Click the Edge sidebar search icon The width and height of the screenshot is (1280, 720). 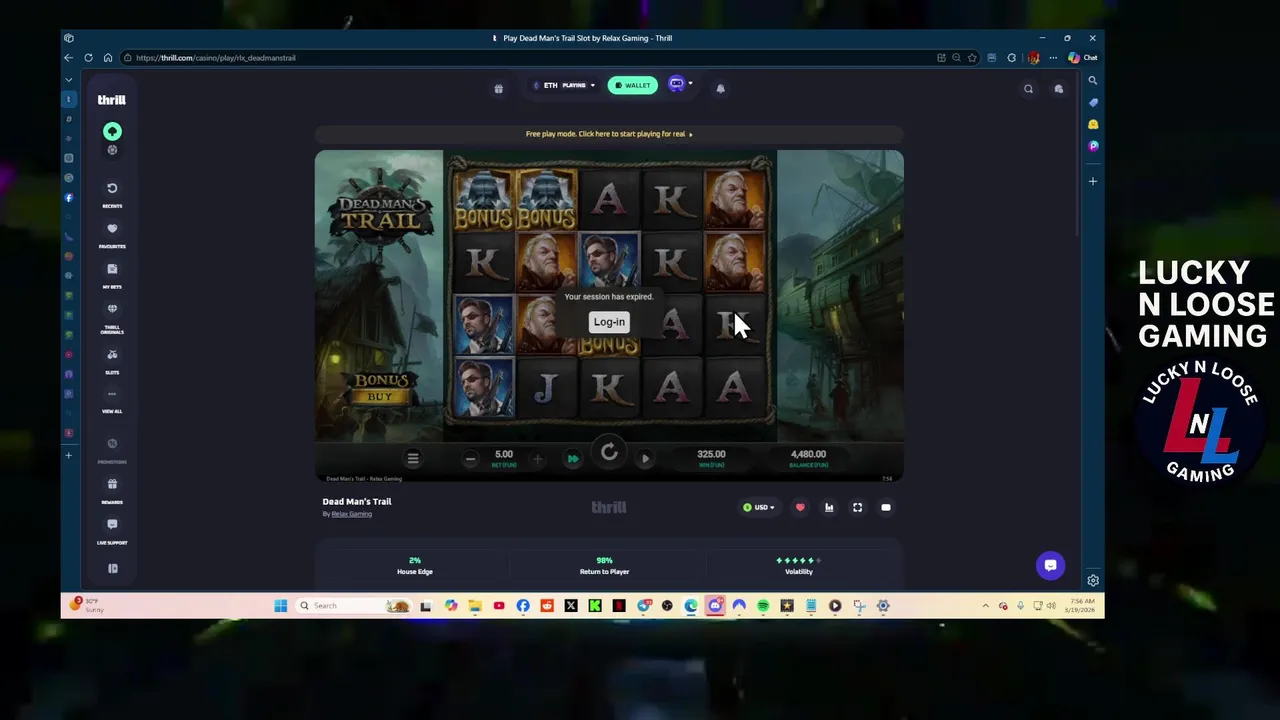[1093, 80]
